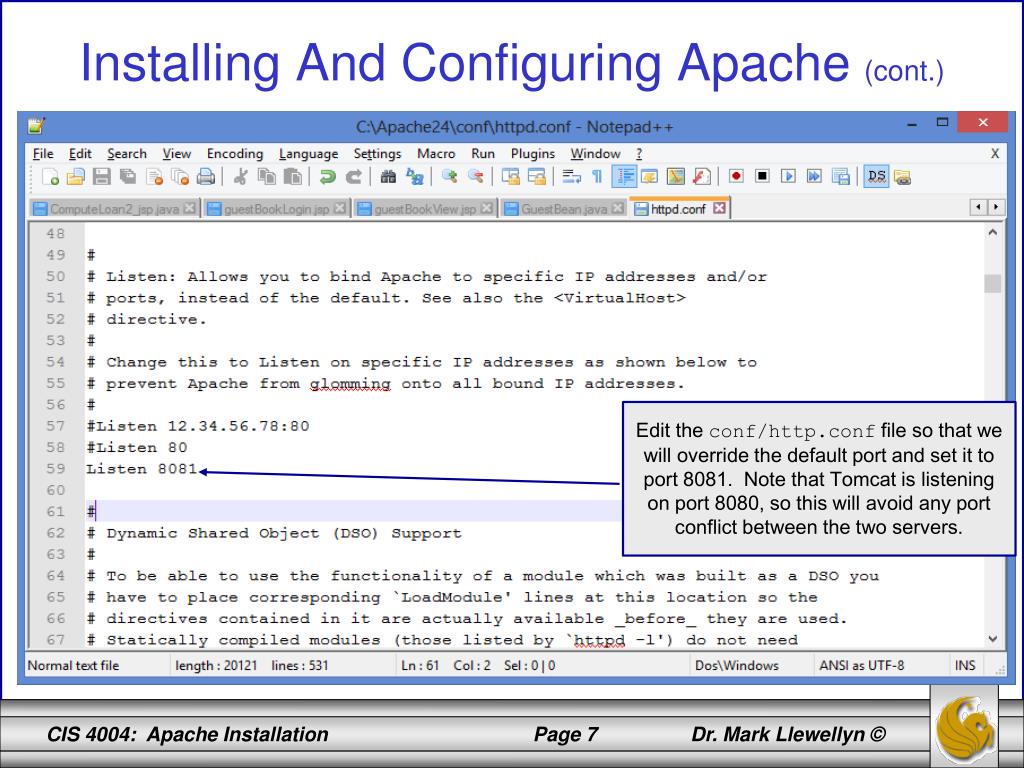The height and width of the screenshot is (768, 1024).
Task: Click the green Undo arrow icon
Action: coord(327,176)
